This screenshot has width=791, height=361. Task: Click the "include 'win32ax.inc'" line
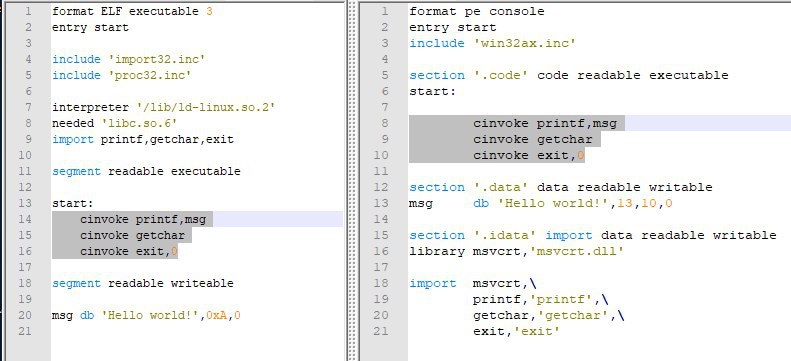click(x=492, y=43)
